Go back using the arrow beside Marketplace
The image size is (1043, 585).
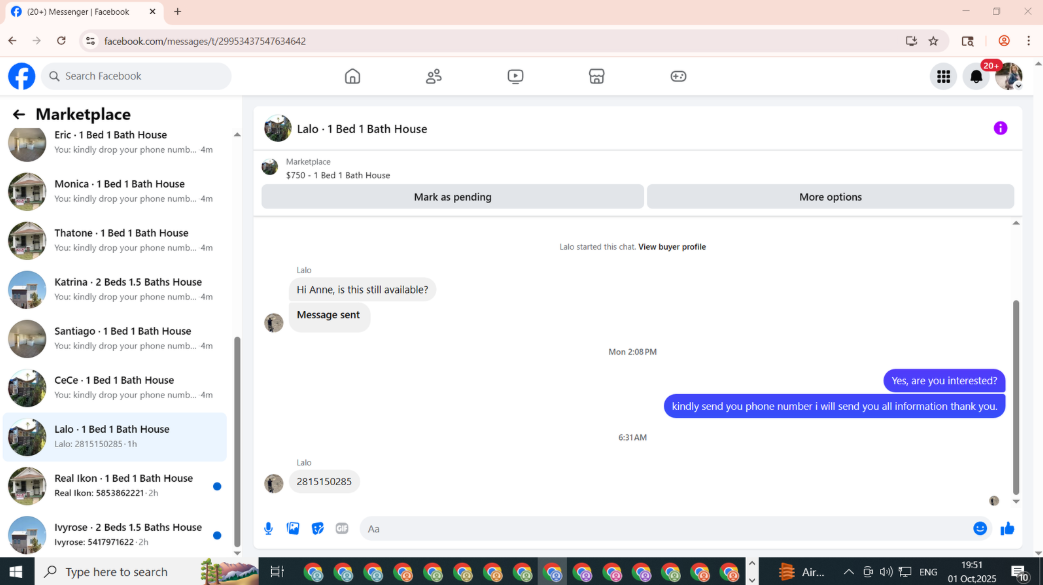(x=19, y=114)
